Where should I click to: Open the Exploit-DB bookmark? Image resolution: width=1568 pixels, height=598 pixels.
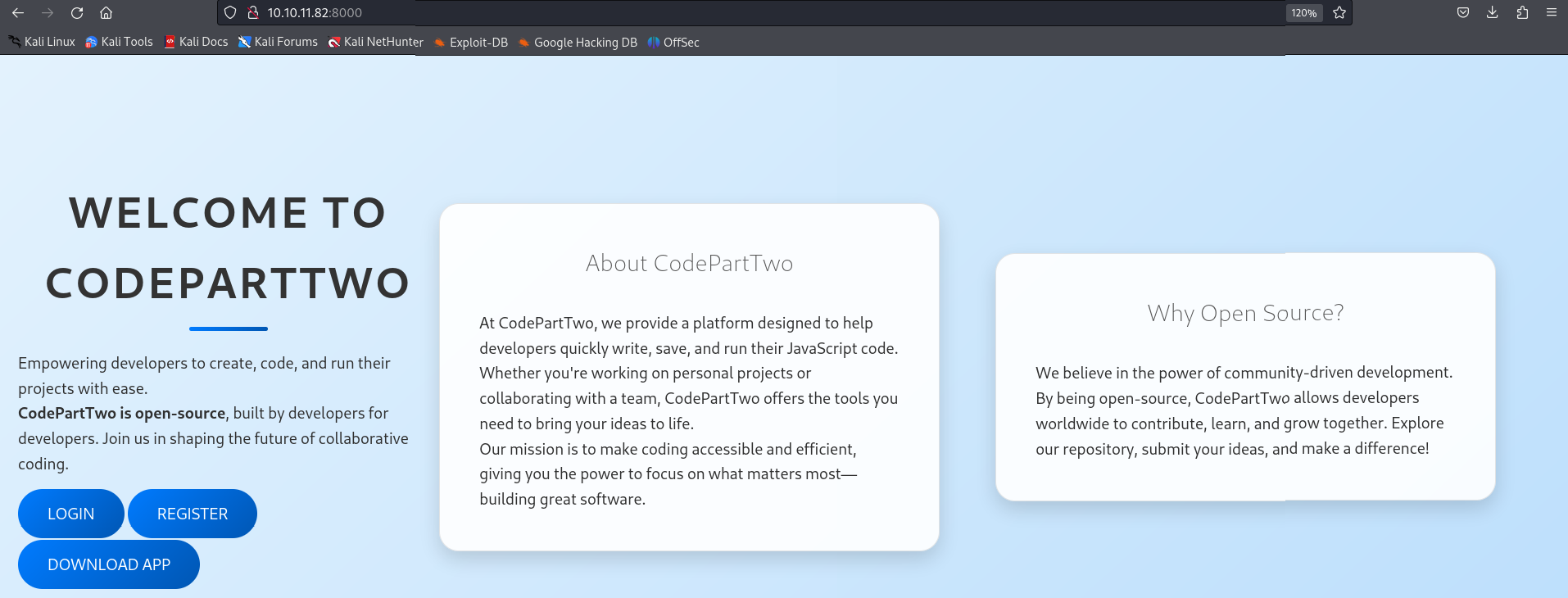(471, 43)
